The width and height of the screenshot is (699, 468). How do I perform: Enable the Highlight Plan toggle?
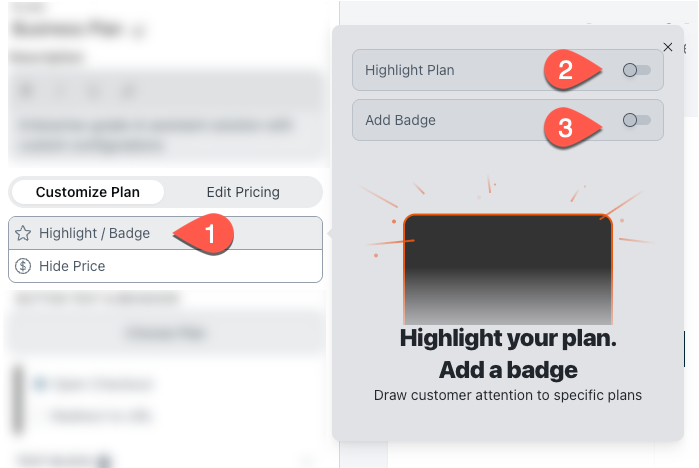[x=636, y=71]
